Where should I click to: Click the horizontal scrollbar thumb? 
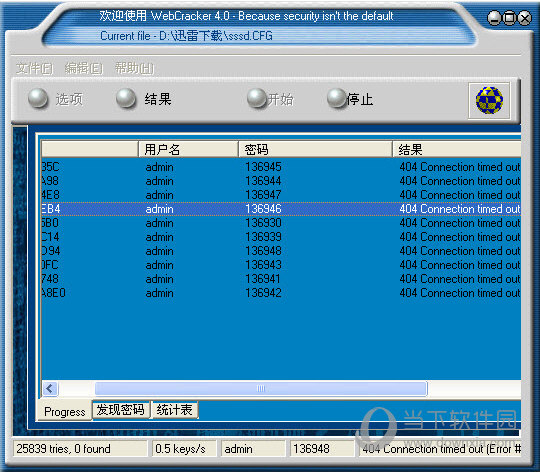(x=261, y=389)
